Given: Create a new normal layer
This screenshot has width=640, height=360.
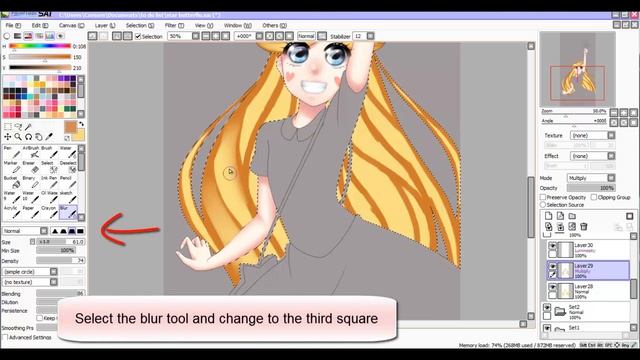Looking at the screenshot, I should 549,216.
